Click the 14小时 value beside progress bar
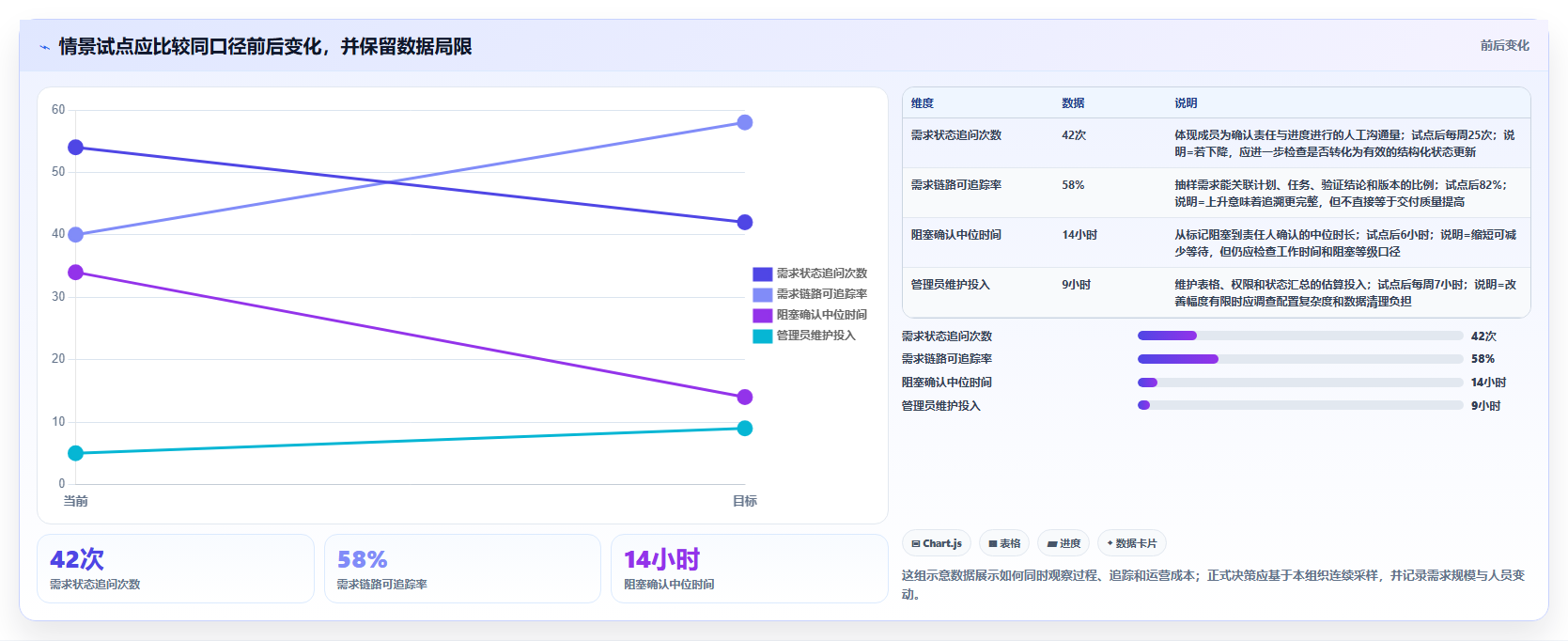 tap(1488, 383)
